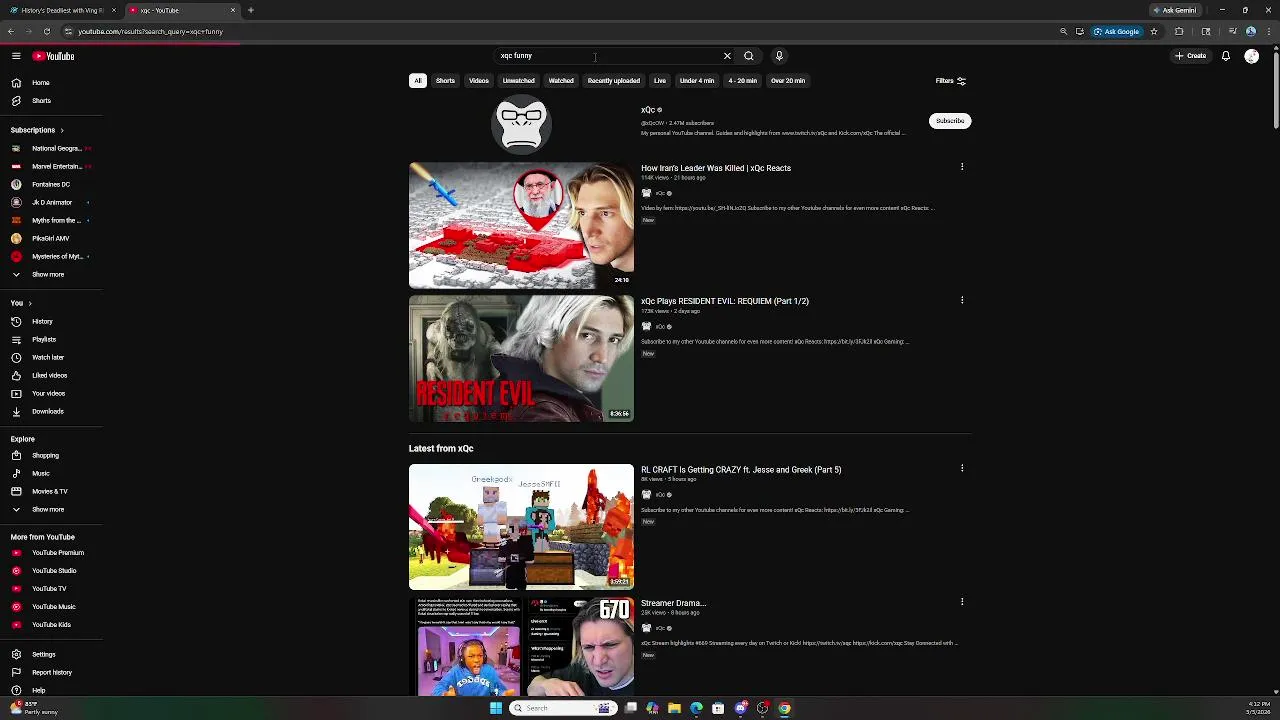Screen dimensions: 1280x720
Task: Open YouTube Kids link
Action: [x=51, y=624]
